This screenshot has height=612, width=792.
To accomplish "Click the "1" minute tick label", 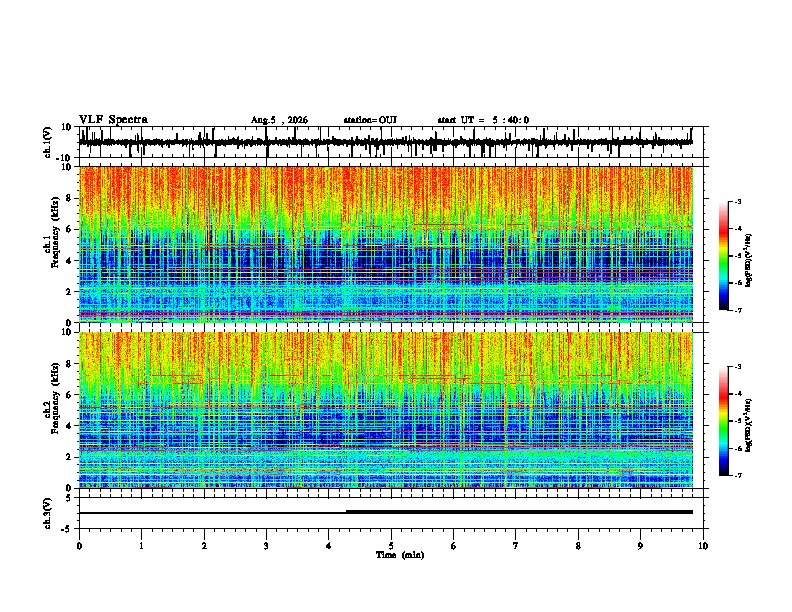I will point(141,546).
